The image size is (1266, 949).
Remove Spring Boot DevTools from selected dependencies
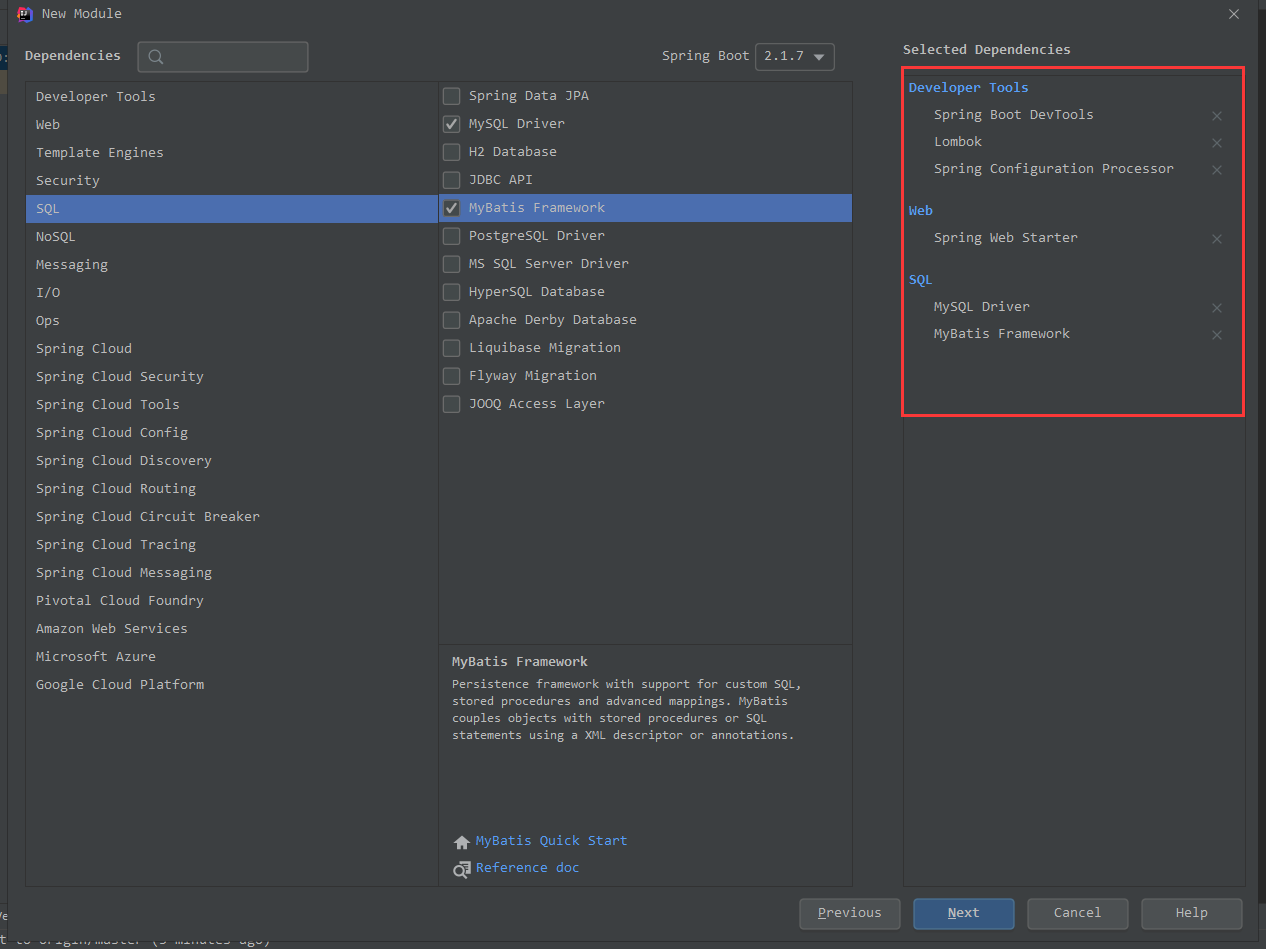pos(1217,116)
